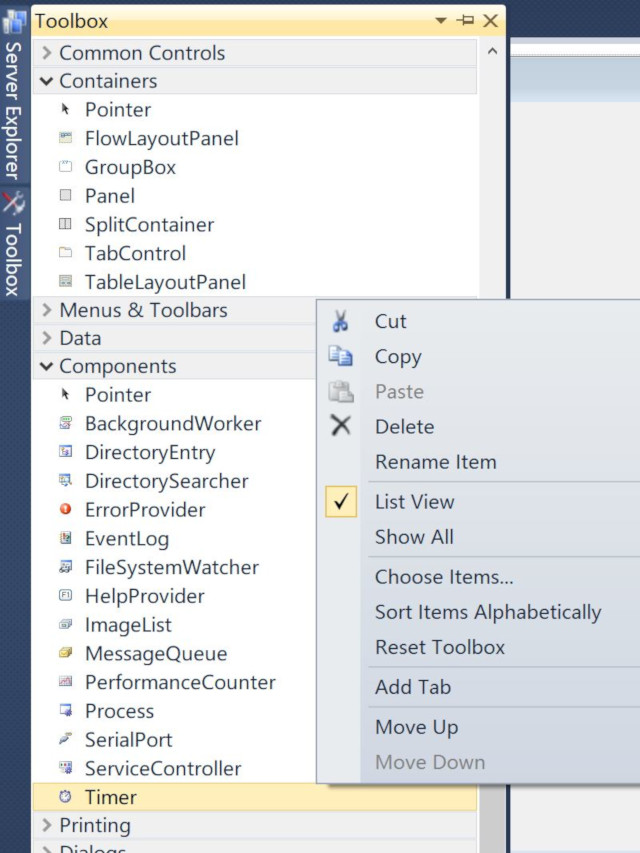Click the SerialPort component icon

pos(66,739)
